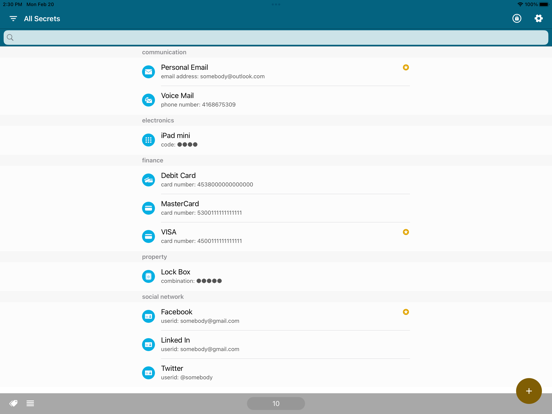The height and width of the screenshot is (414, 552).
Task: Open the VISA entry
Action: pyautogui.click(x=276, y=236)
